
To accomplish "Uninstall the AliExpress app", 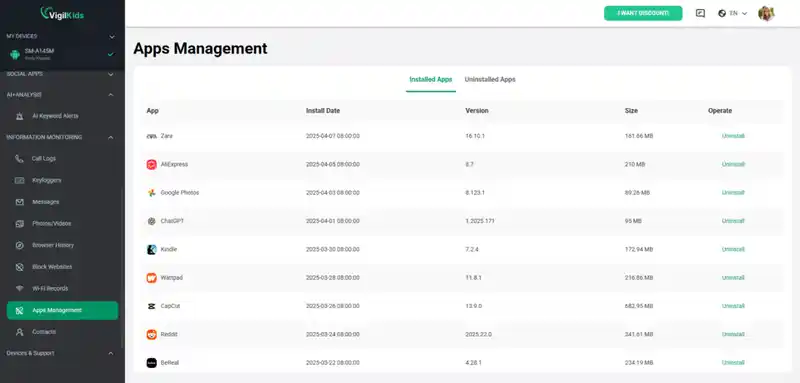I will 733,164.
